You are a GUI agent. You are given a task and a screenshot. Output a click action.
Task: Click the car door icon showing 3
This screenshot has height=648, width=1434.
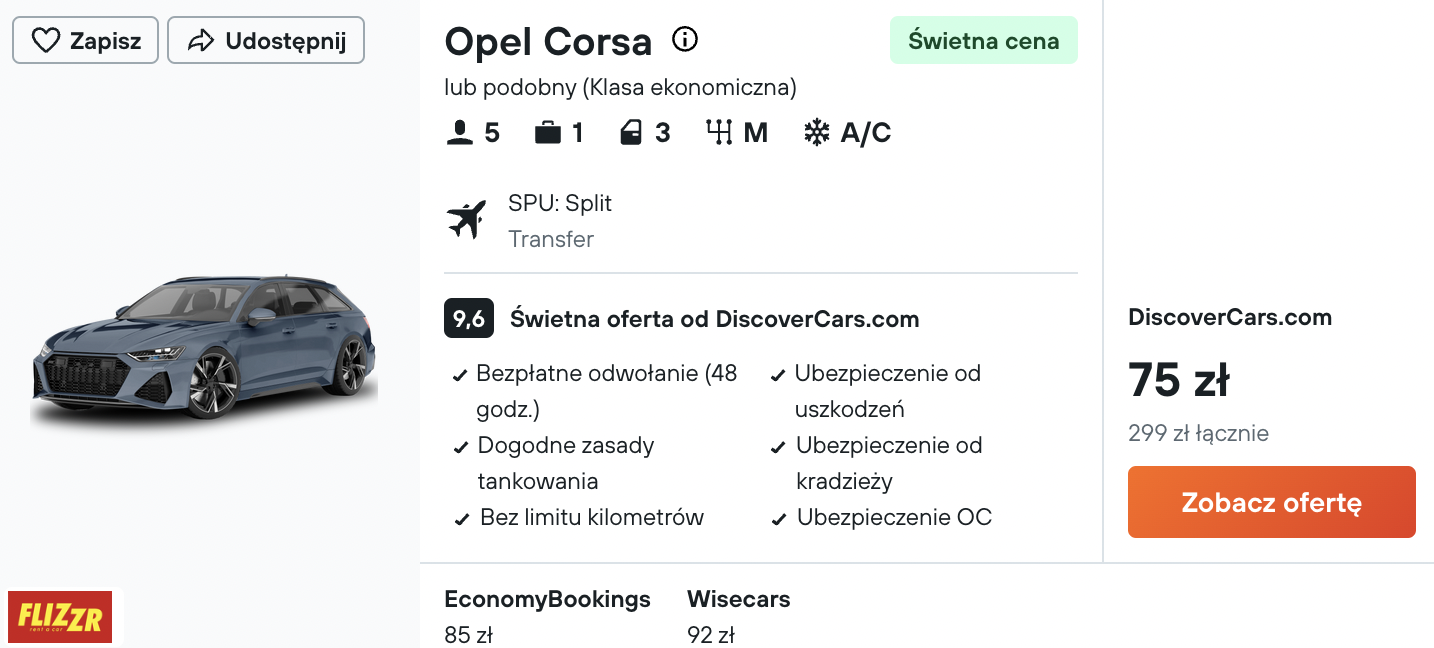[x=631, y=133]
